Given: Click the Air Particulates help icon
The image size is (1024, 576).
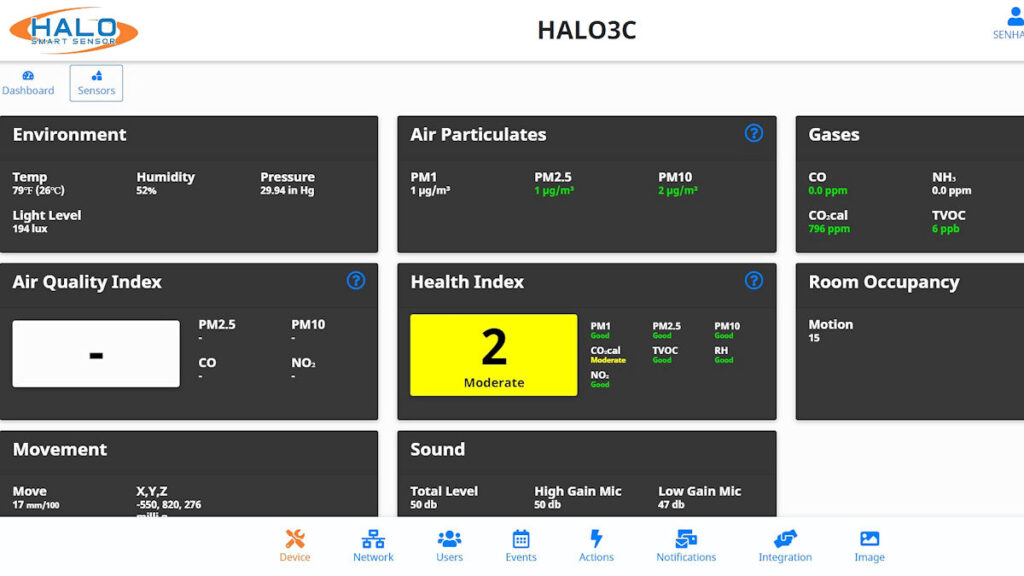Looking at the screenshot, I should (x=754, y=133).
